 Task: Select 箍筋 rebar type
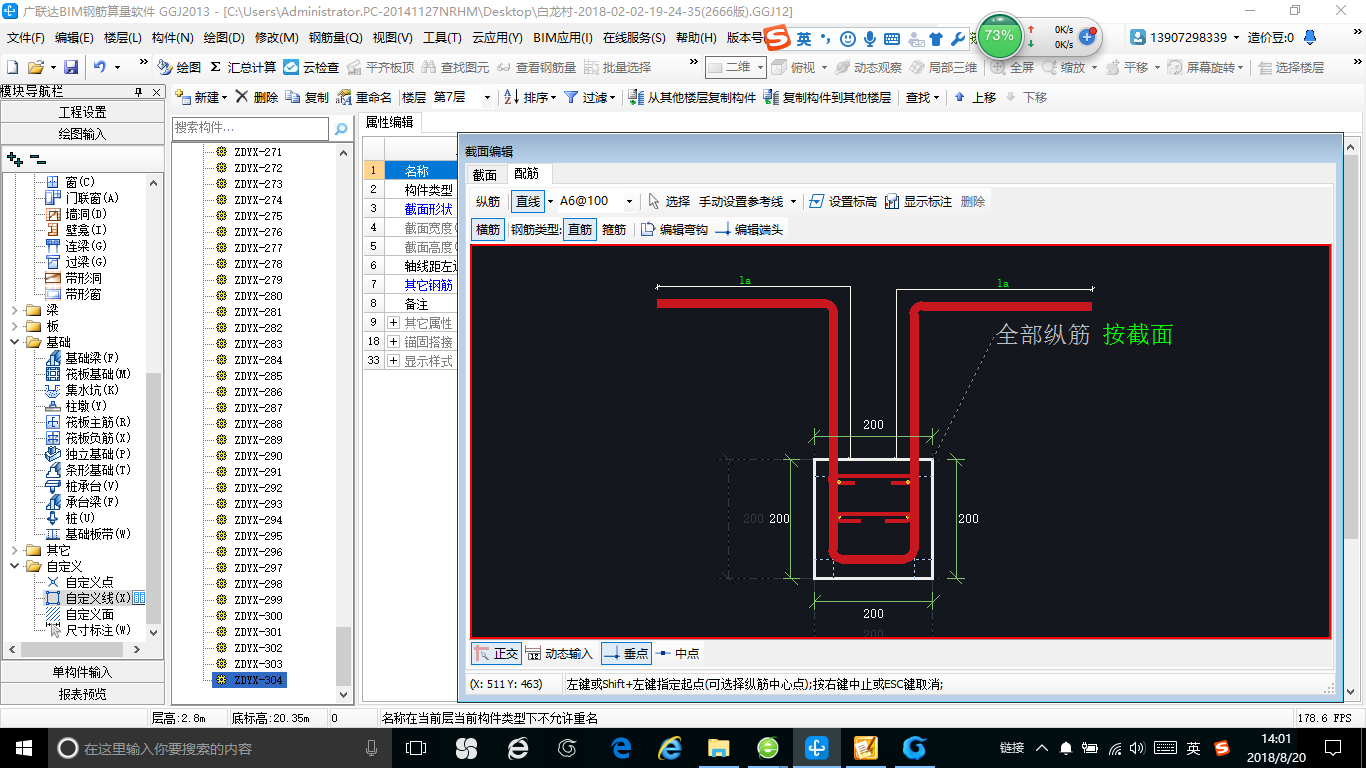coord(614,229)
